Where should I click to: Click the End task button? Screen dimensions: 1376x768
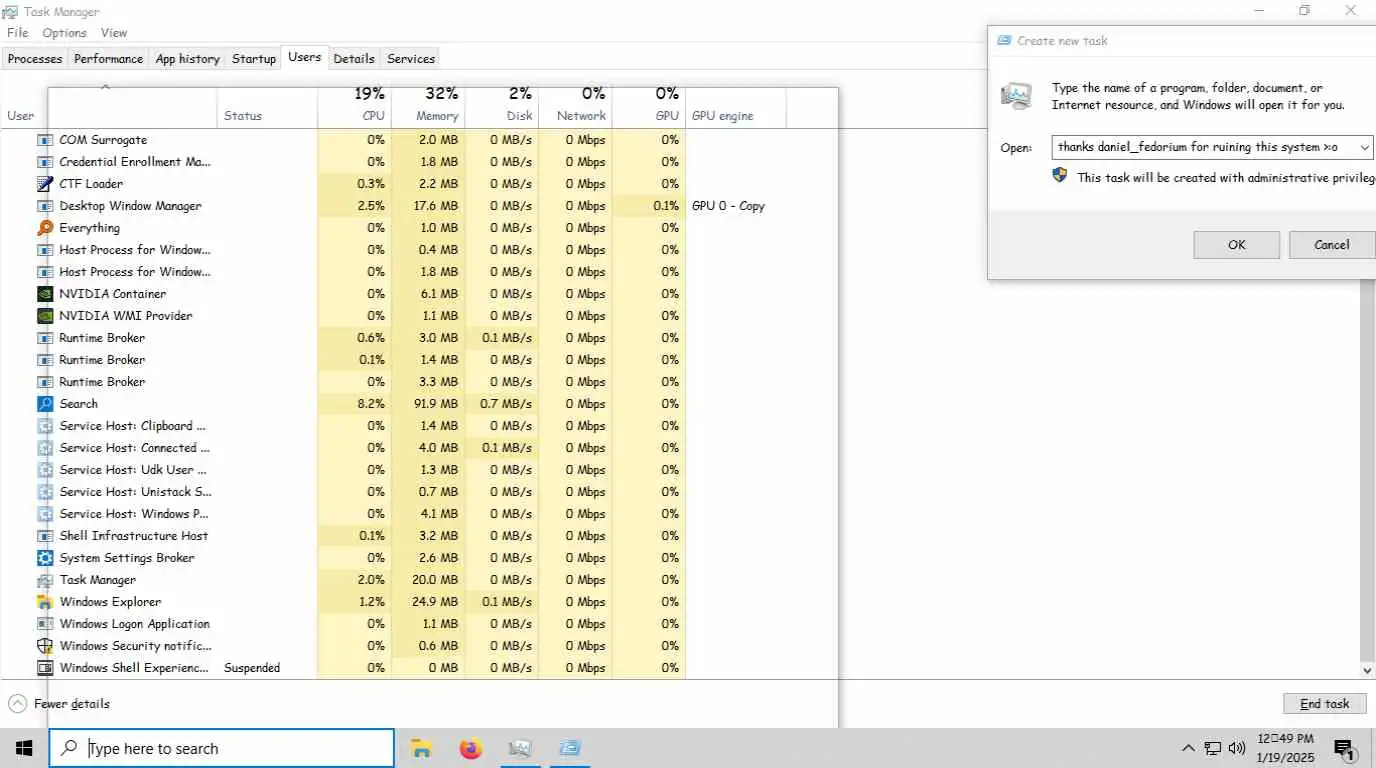(1324, 704)
